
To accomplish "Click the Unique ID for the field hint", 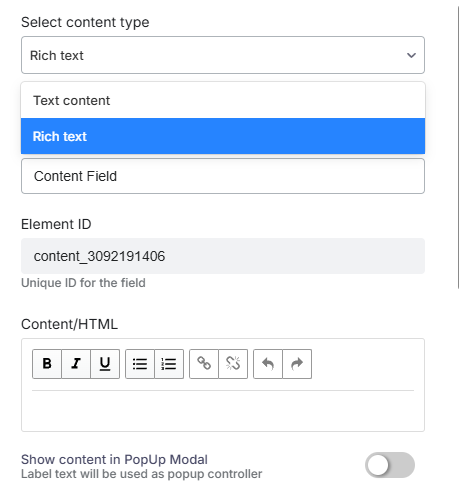I will (83, 283).
